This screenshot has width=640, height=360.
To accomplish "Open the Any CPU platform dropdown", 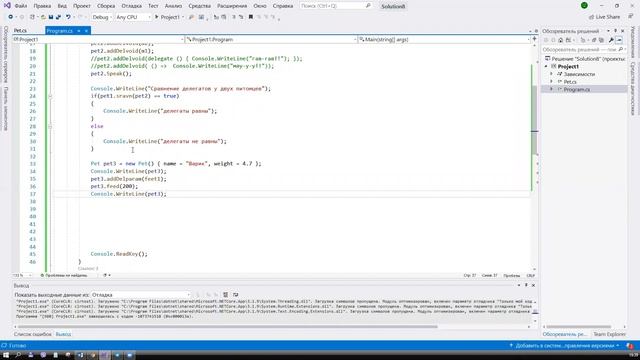I will [133, 17].
